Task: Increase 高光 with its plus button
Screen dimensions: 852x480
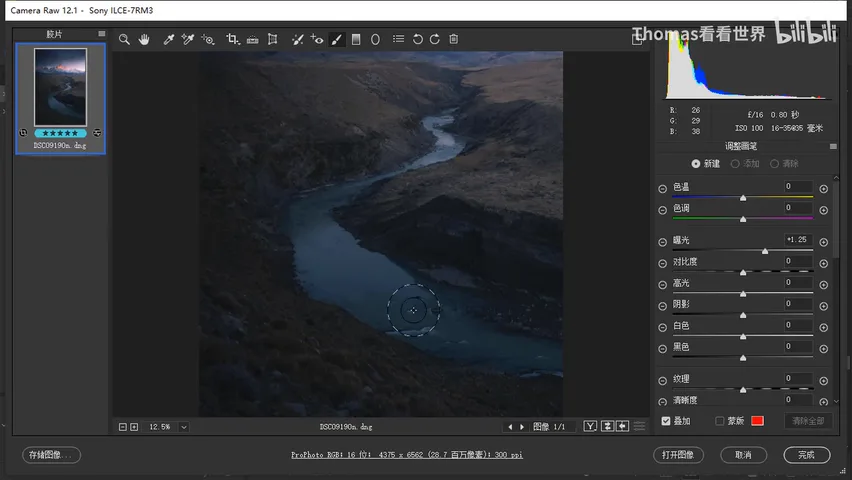Action: 824,284
